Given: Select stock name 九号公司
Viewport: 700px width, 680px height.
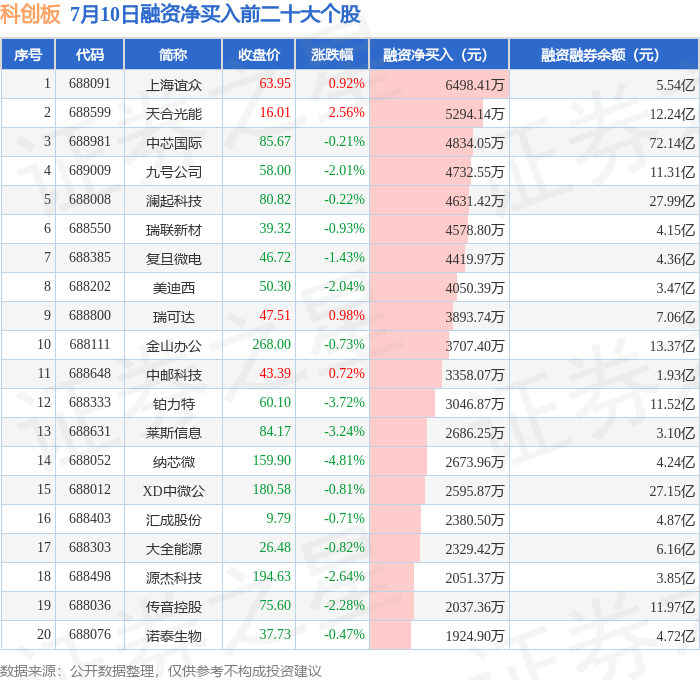Looking at the screenshot, I should 174,171.
